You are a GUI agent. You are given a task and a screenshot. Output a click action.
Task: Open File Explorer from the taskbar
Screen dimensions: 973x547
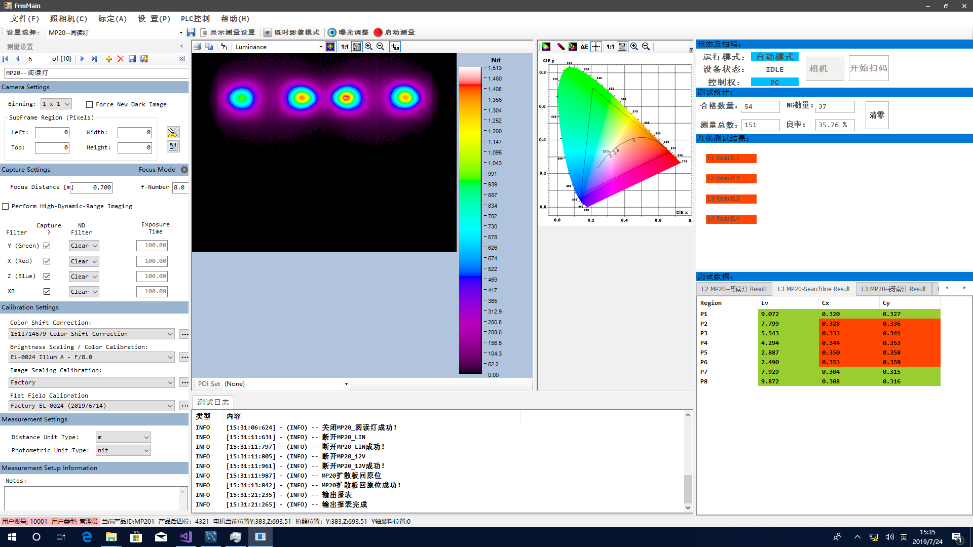(111, 537)
